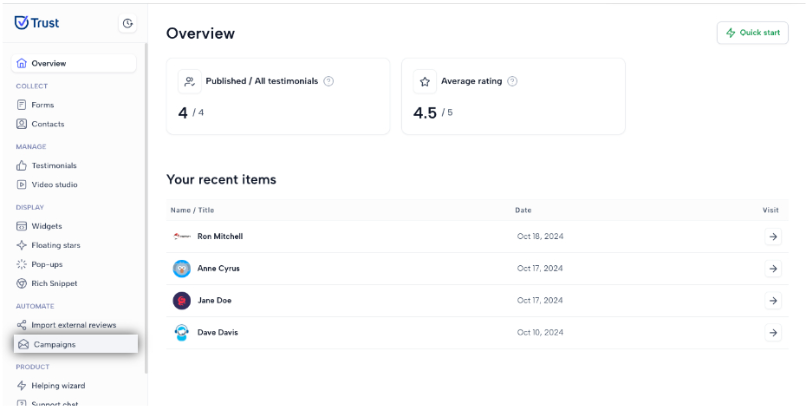Click Anne Cyrus's avatar thumbnail
This screenshot has height=407, width=807.
tap(182, 269)
